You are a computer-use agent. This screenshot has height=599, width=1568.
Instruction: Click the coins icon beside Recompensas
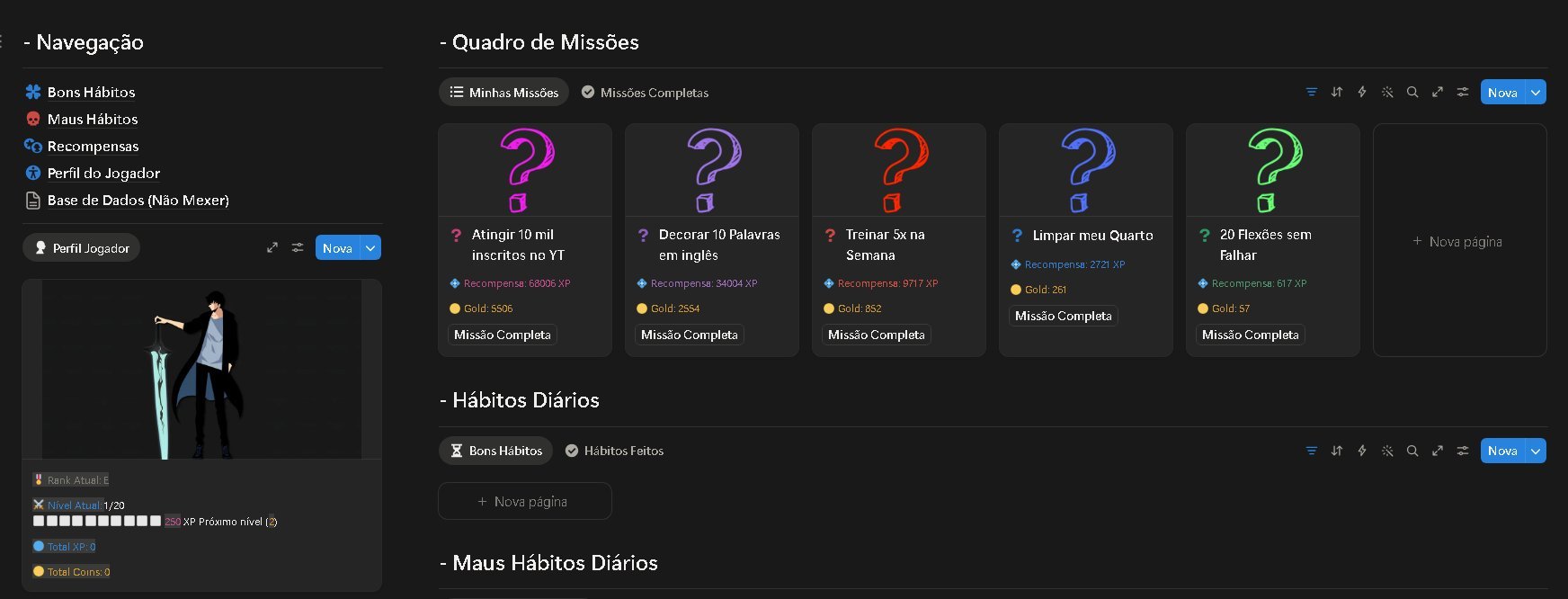point(33,146)
